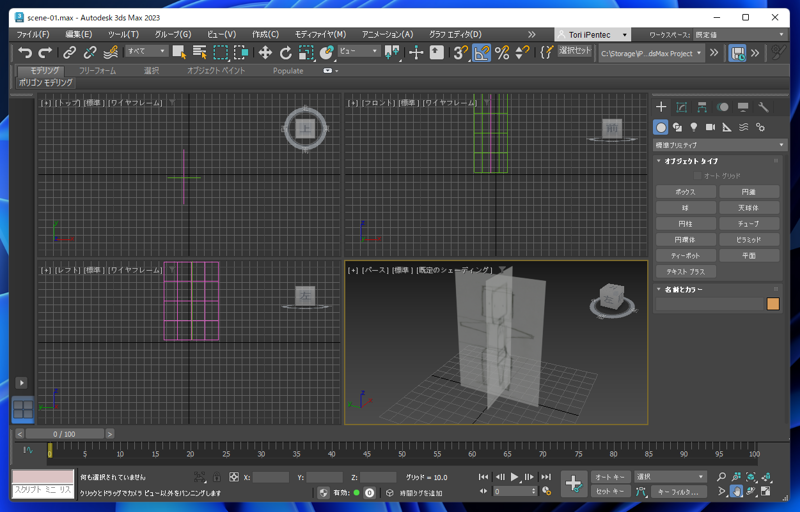Select the Space Warps category icon

pyautogui.click(x=743, y=127)
